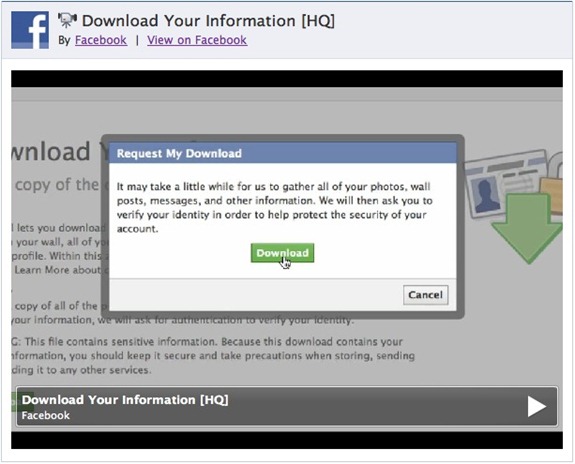Open the View on Facebook link
Screen dimensions: 575x464
(x=197, y=40)
